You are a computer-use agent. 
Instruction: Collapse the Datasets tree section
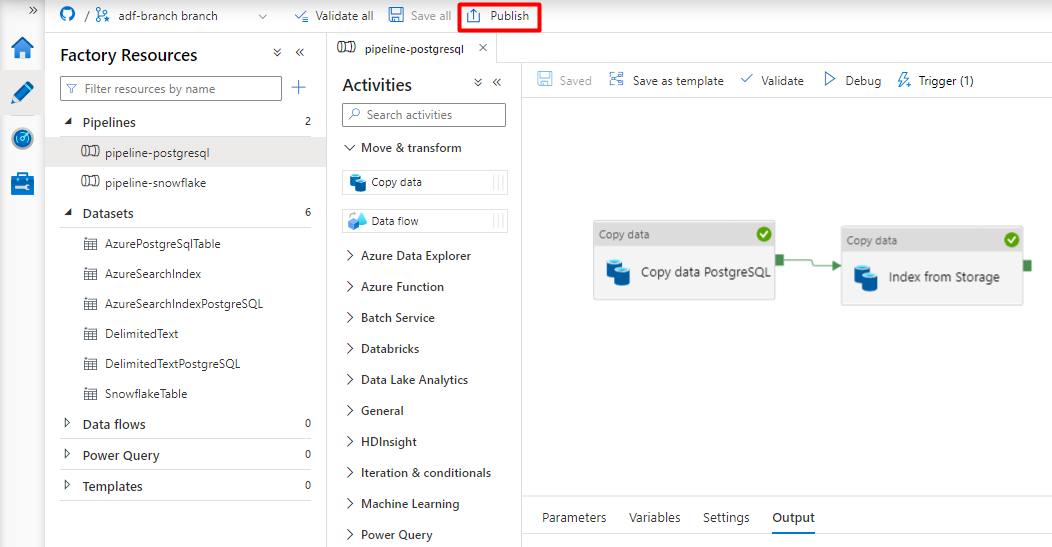(x=68, y=213)
